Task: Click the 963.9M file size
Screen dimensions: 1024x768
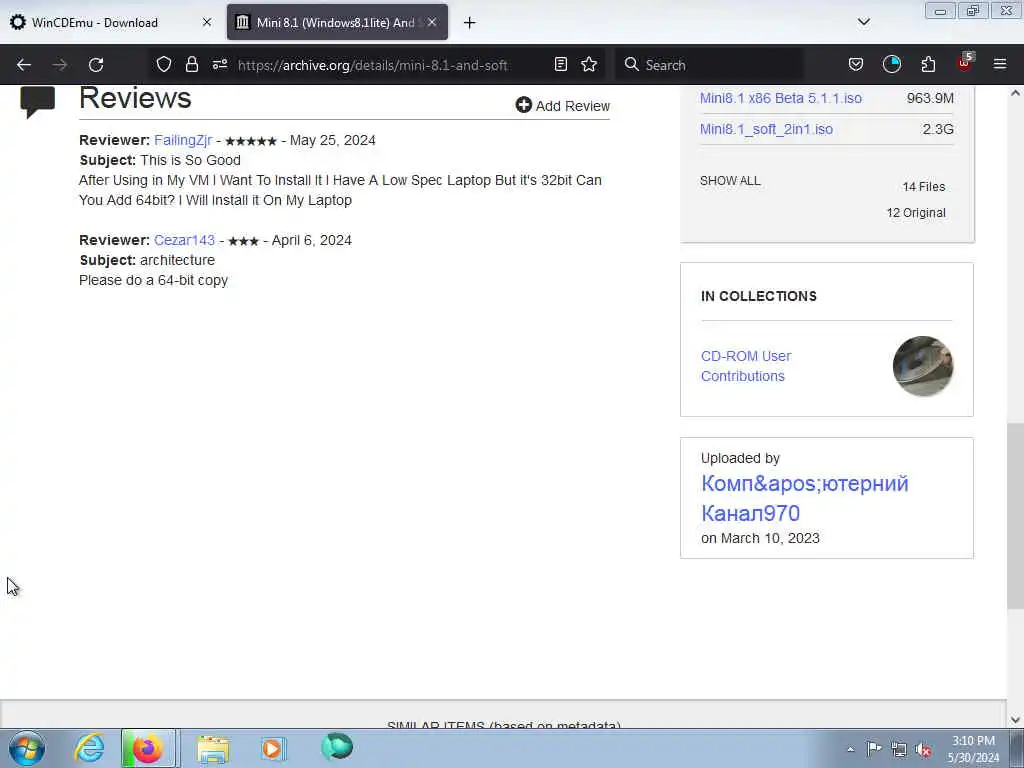Action: (930, 98)
